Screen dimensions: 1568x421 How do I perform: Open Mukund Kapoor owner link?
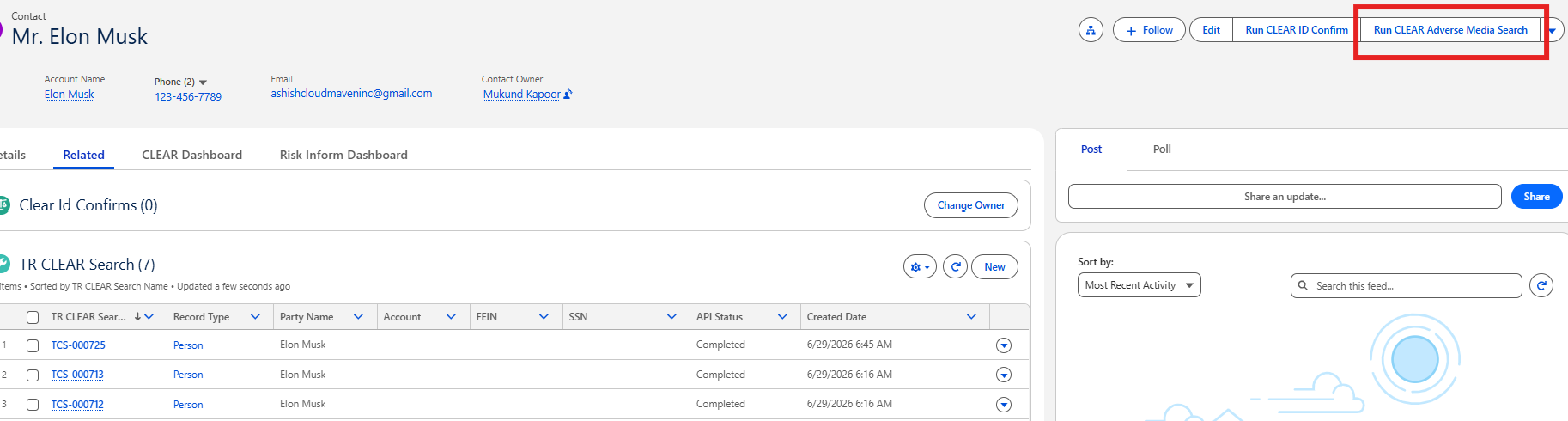(521, 95)
